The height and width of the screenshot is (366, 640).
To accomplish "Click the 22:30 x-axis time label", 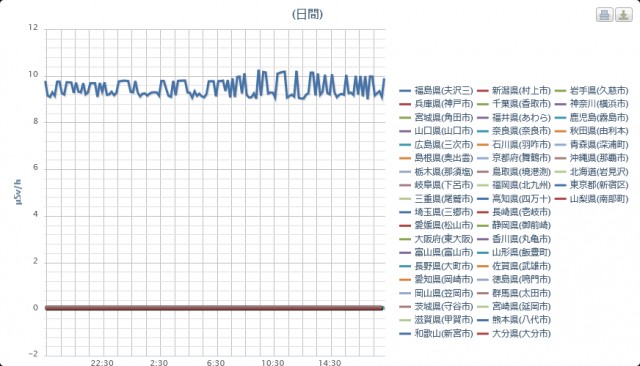I will point(102,362).
